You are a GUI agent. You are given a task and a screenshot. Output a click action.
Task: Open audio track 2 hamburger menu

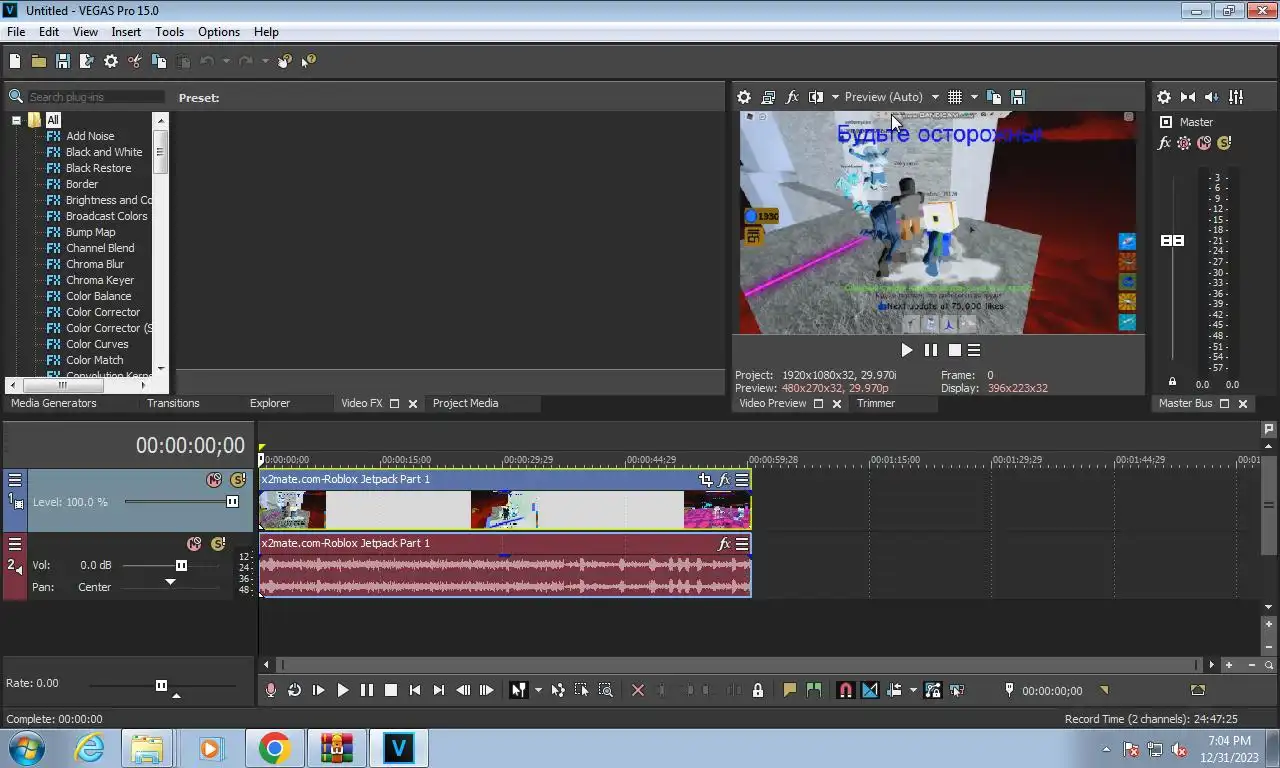(15, 544)
